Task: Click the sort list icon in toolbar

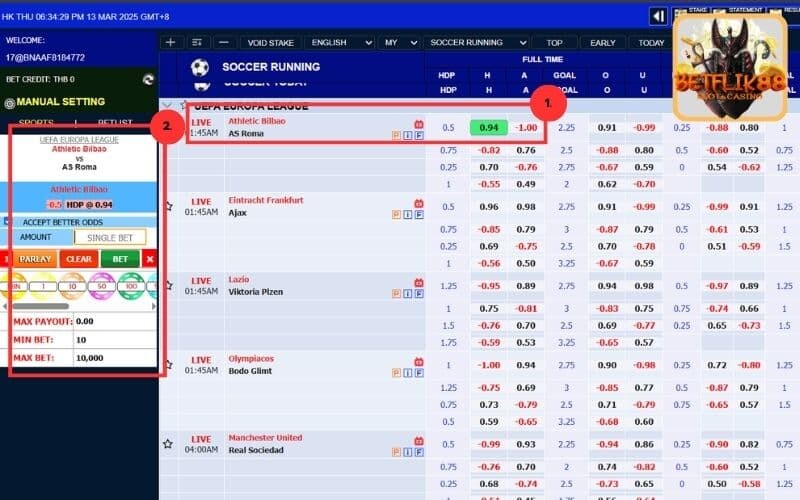Action: 197,42
